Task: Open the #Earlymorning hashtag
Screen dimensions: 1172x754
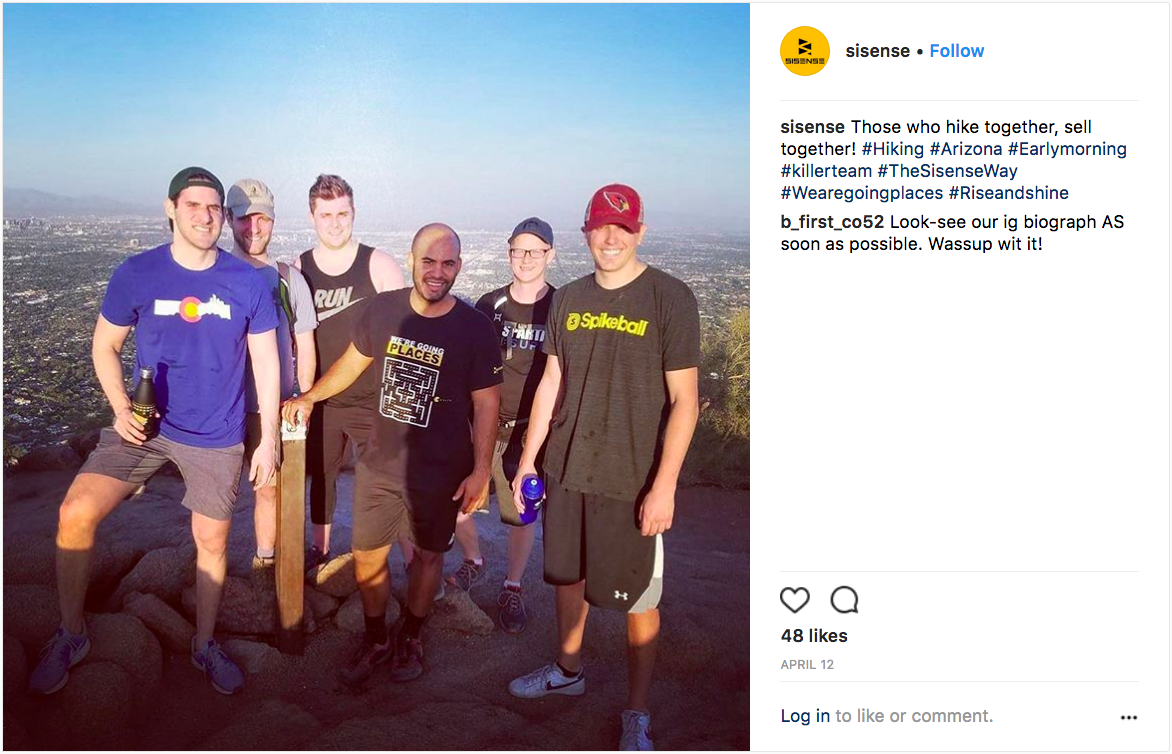Action: (x=1067, y=149)
